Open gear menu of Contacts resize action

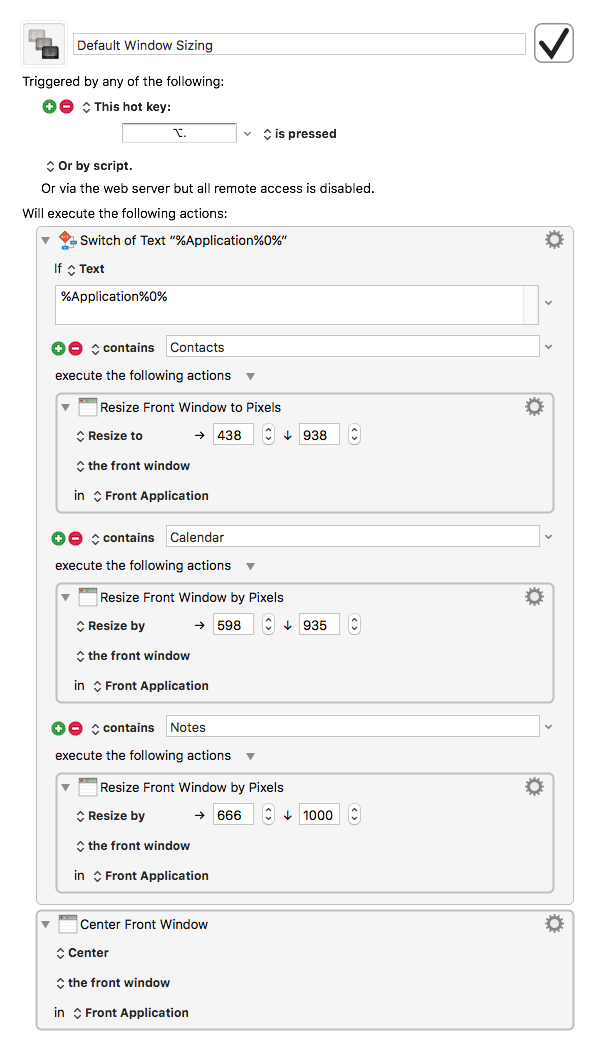[534, 407]
